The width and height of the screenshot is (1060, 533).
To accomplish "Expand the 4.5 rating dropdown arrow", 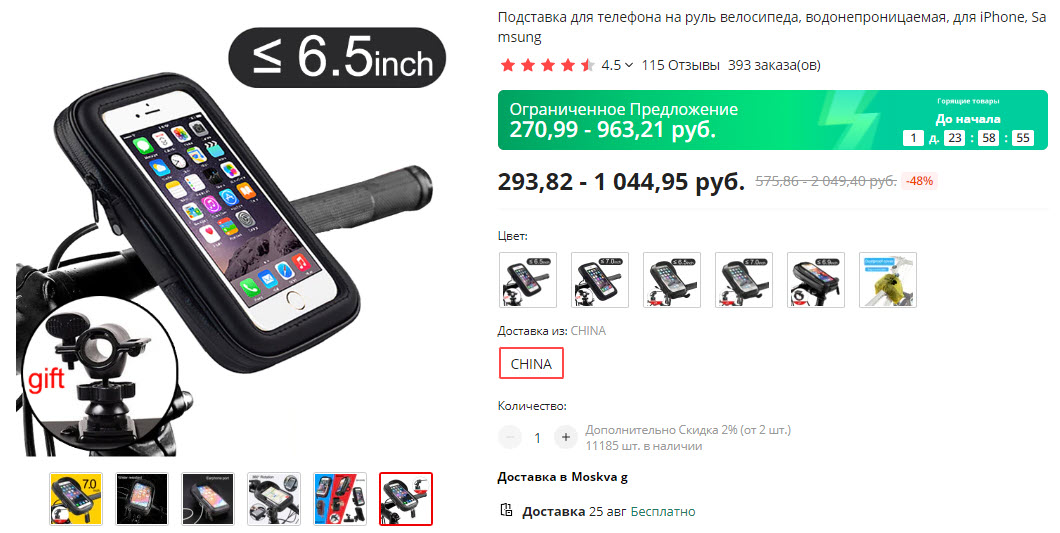I will pos(629,66).
